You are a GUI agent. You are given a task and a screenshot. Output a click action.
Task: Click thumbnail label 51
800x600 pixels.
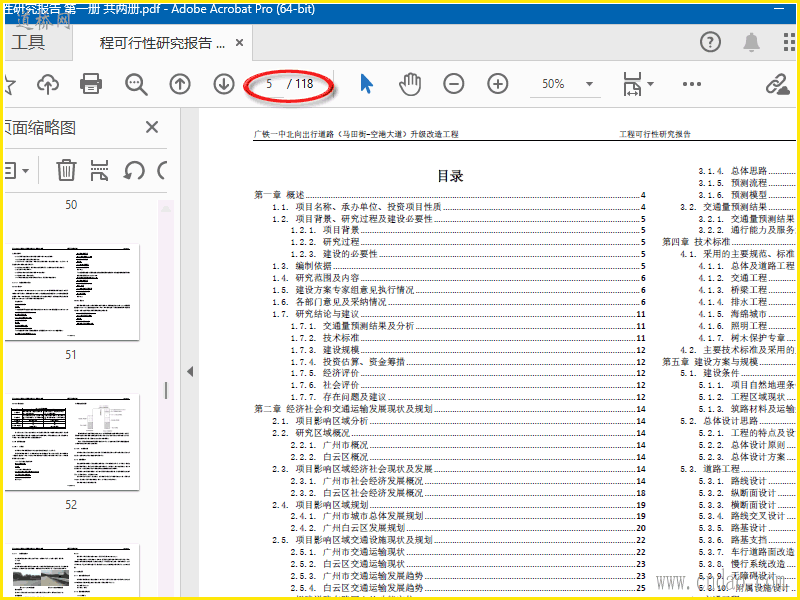(71, 355)
